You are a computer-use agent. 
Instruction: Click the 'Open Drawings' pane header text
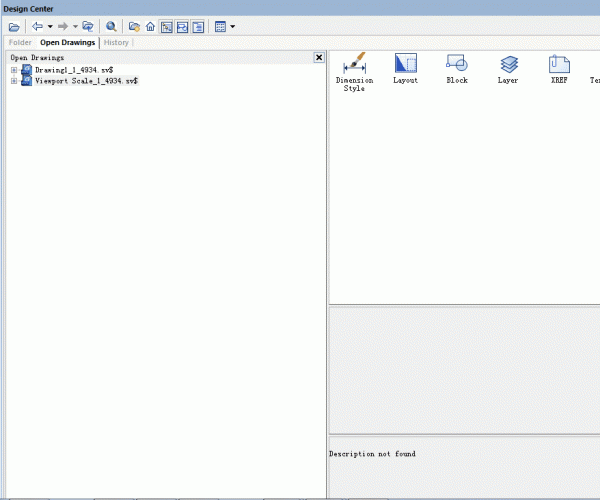click(37, 58)
